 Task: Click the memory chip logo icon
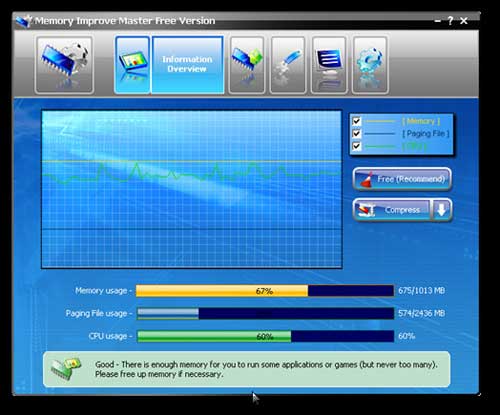[x=64, y=65]
